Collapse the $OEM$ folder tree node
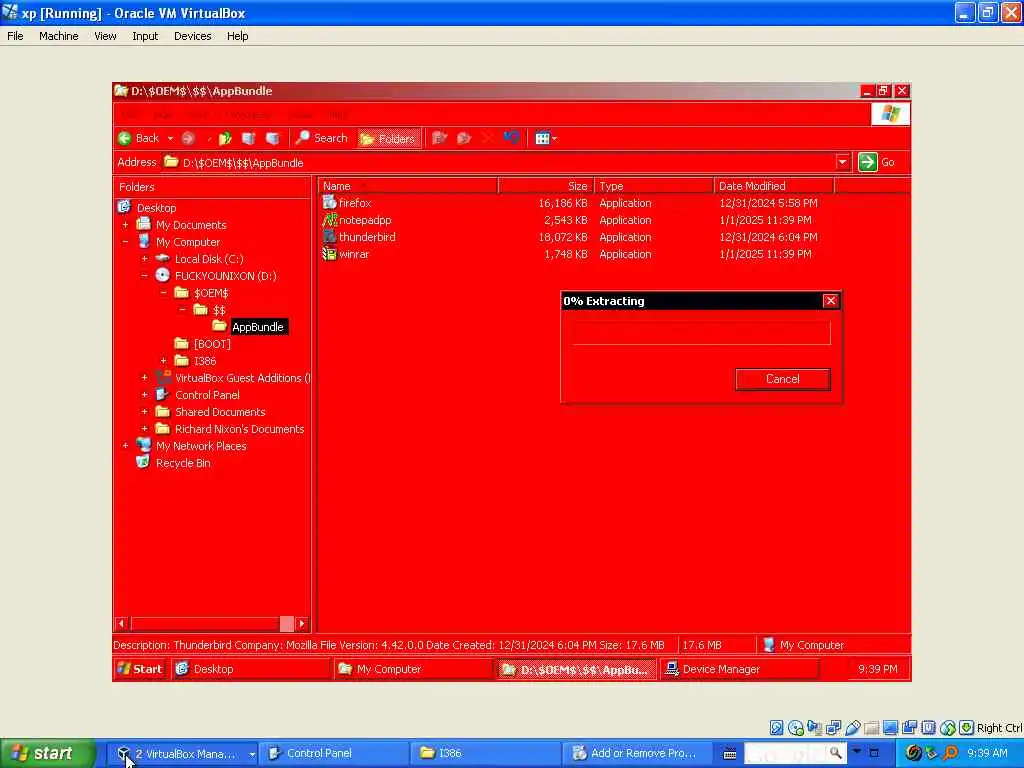The width and height of the screenshot is (1024, 768). tap(163, 293)
